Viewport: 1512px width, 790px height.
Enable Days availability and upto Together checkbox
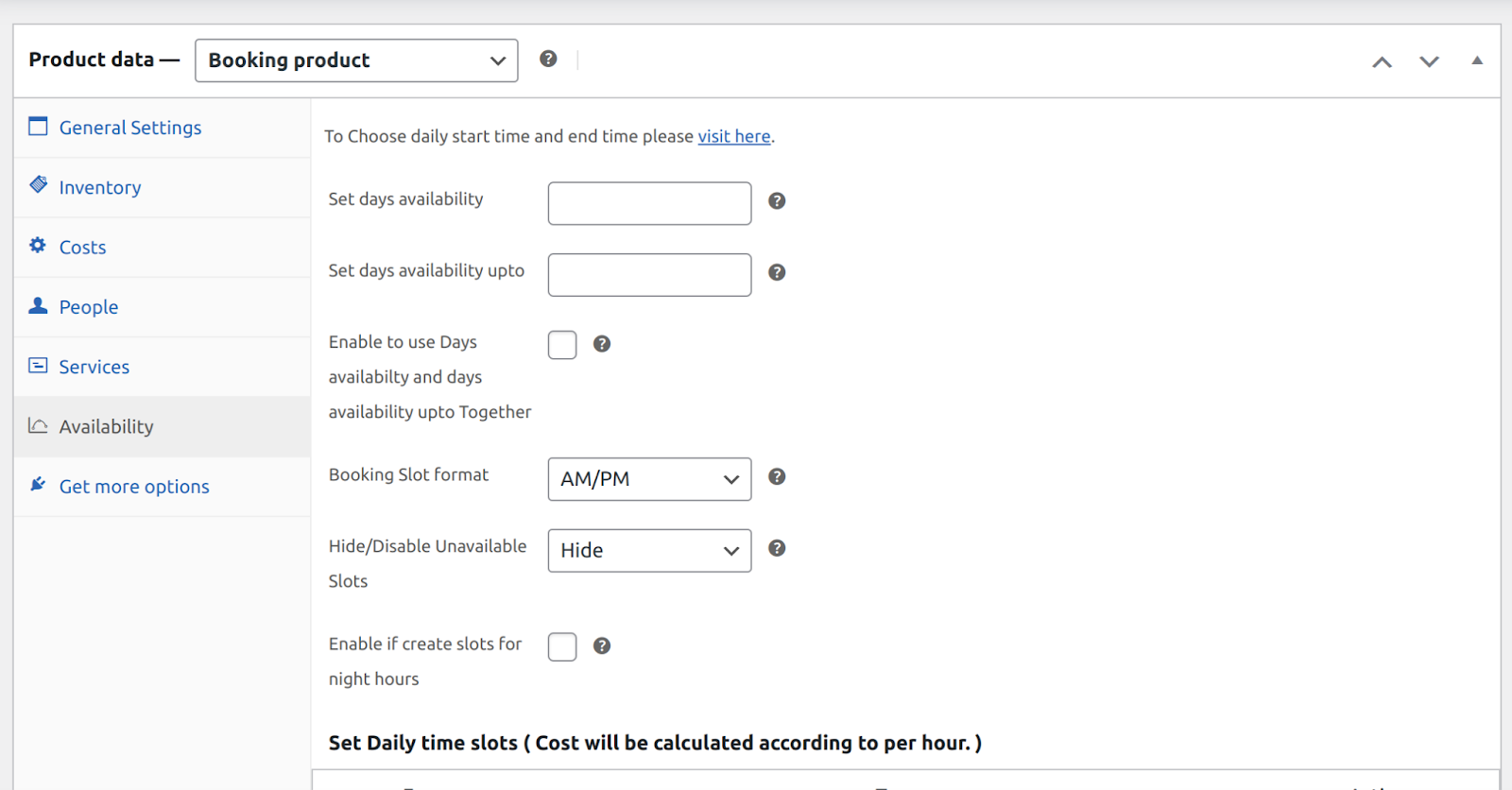tap(562, 345)
